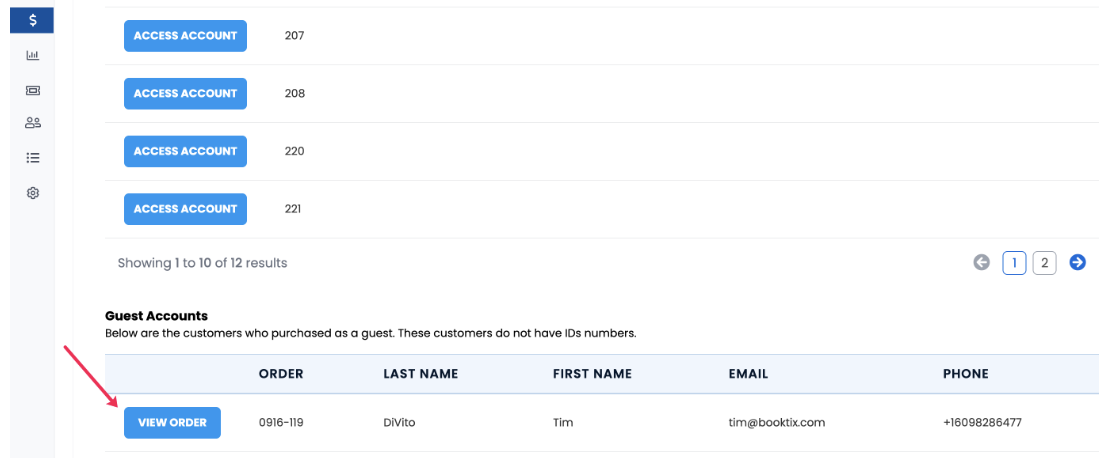This screenshot has width=1106, height=462.
Task: Open the bar chart reports icon
Action: point(32,55)
